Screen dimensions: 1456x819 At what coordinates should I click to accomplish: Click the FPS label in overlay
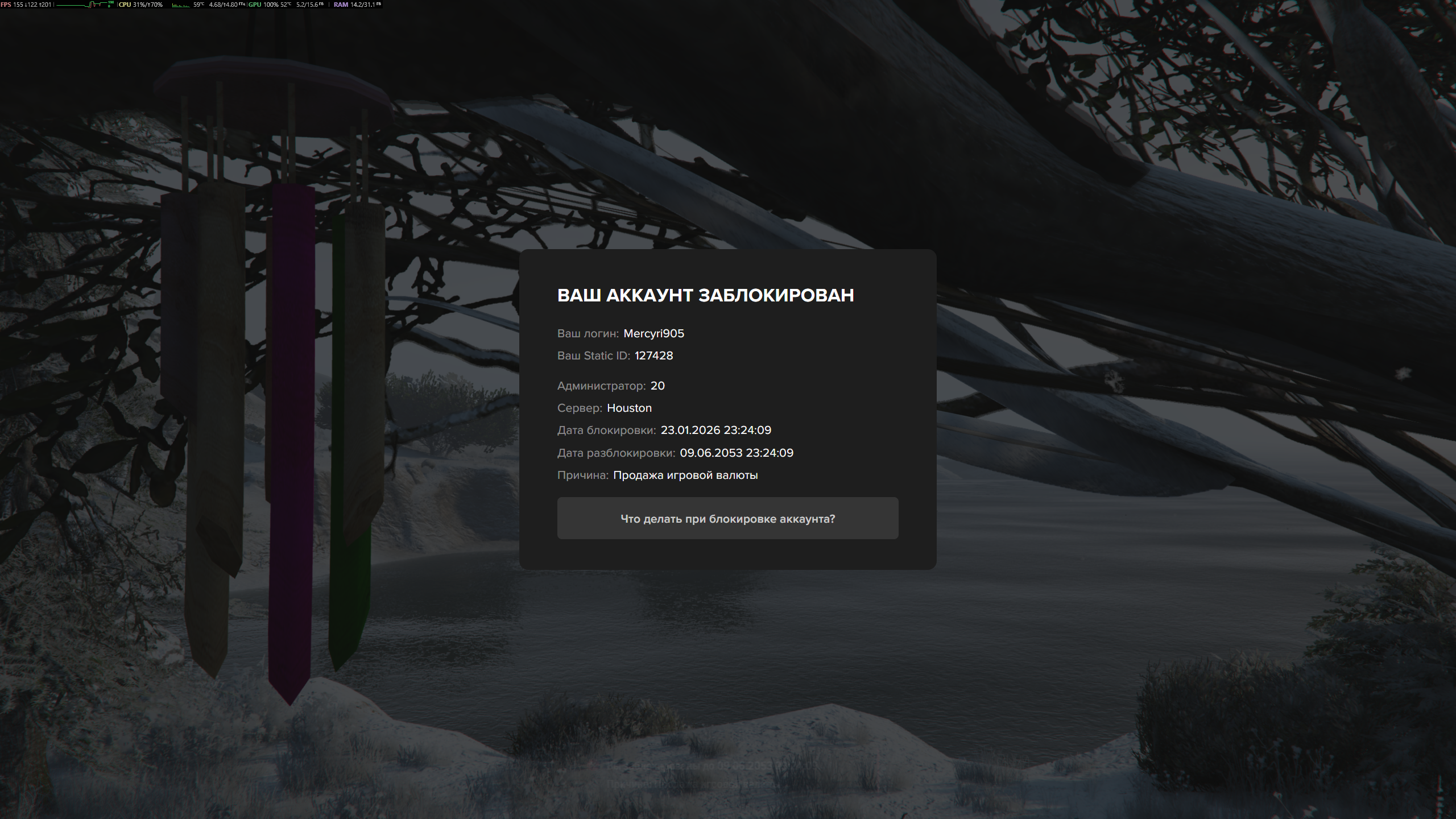(x=6, y=5)
